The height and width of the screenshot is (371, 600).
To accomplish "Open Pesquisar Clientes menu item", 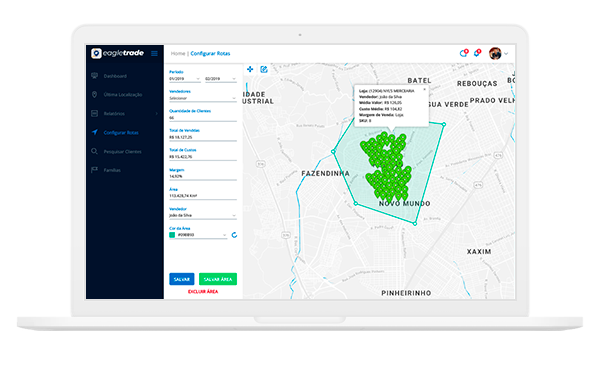I will [122, 152].
